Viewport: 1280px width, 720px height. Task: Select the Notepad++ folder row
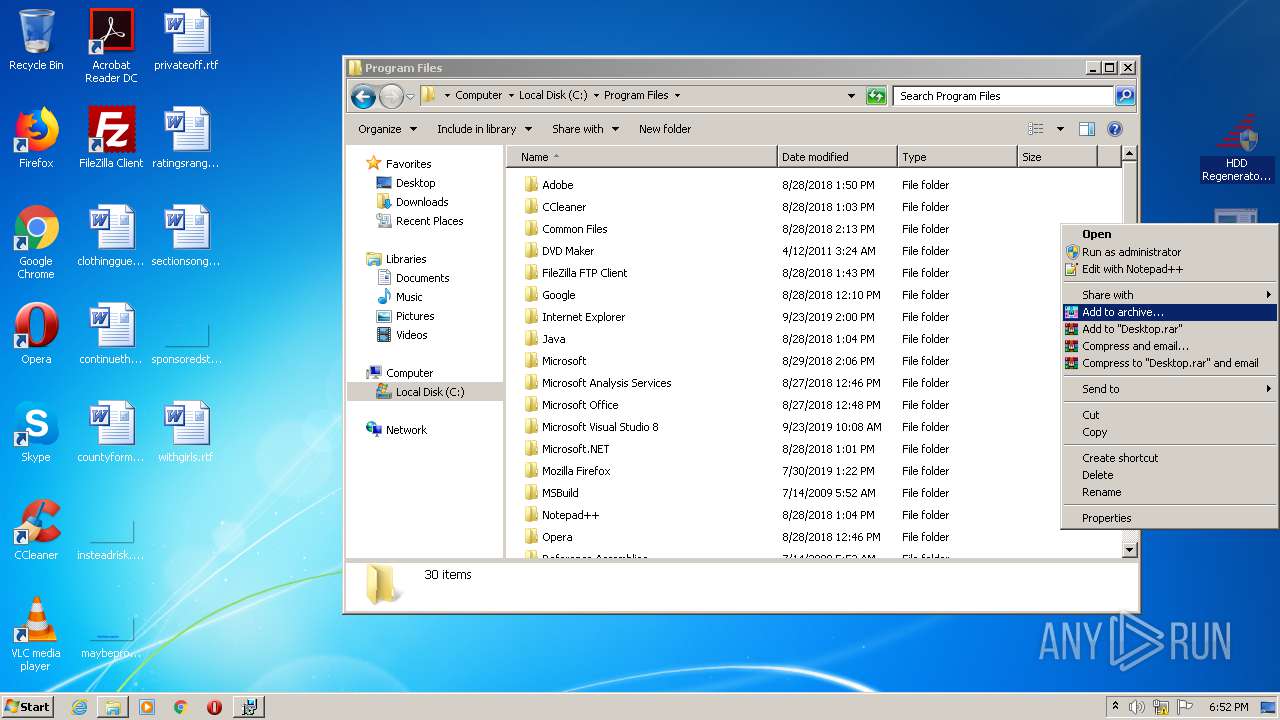coord(815,515)
